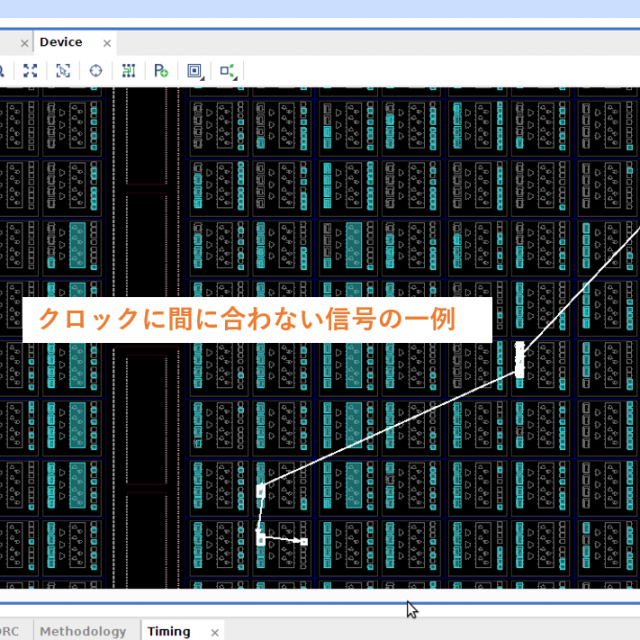Close the Device tab
The height and width of the screenshot is (640, 640).
tap(107, 44)
